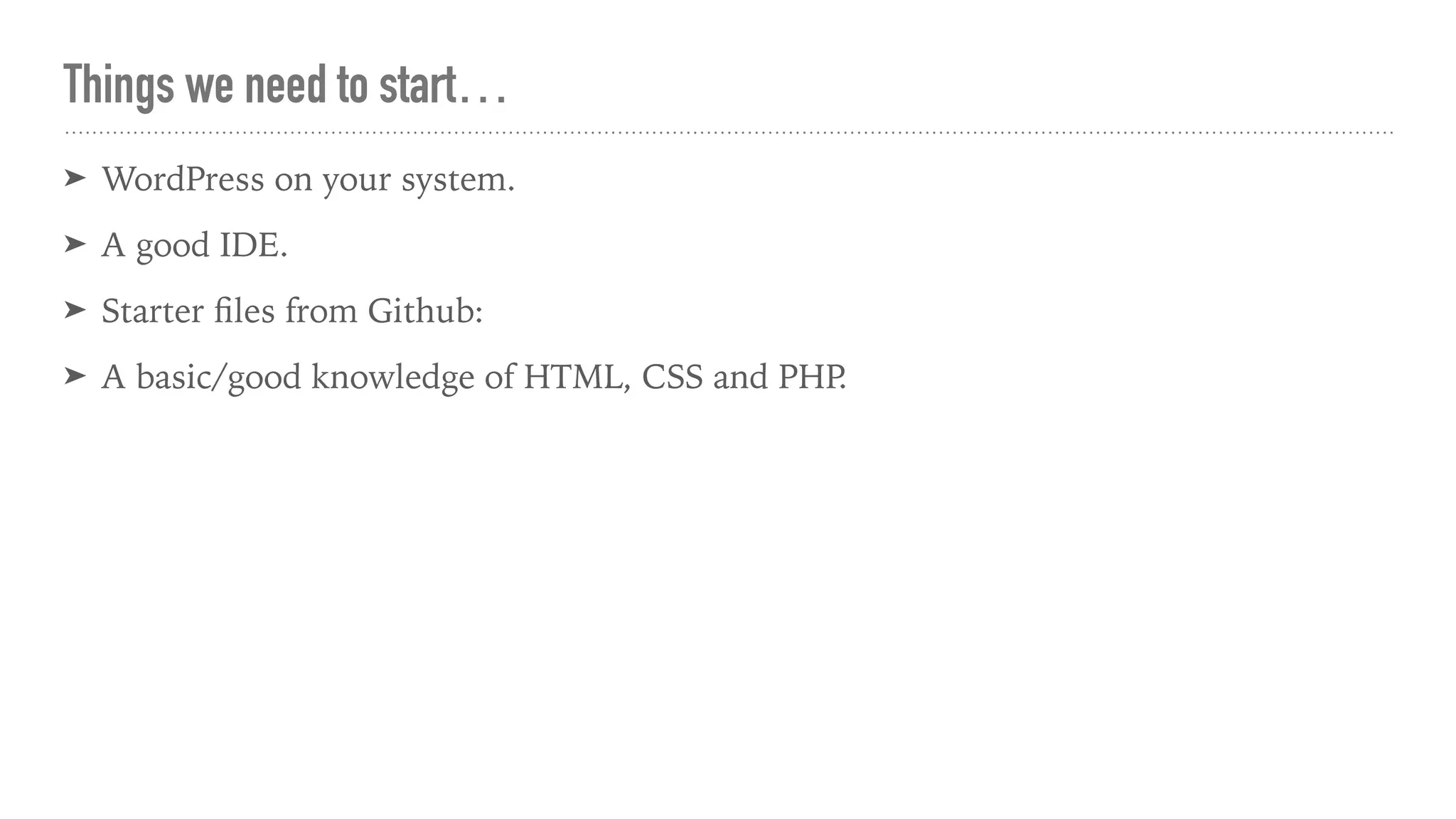
Task: Click the arrow bullet before A good IDE
Action: pos(75,245)
